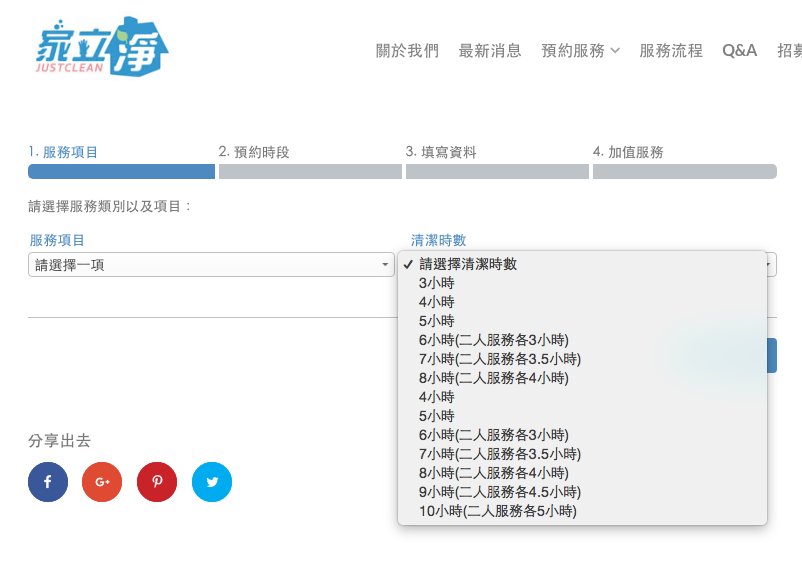Click the 2. 預約時段 step label

[254, 152]
